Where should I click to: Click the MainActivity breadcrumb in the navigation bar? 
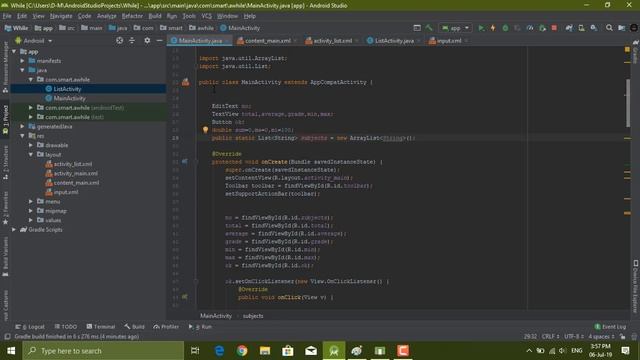240,28
